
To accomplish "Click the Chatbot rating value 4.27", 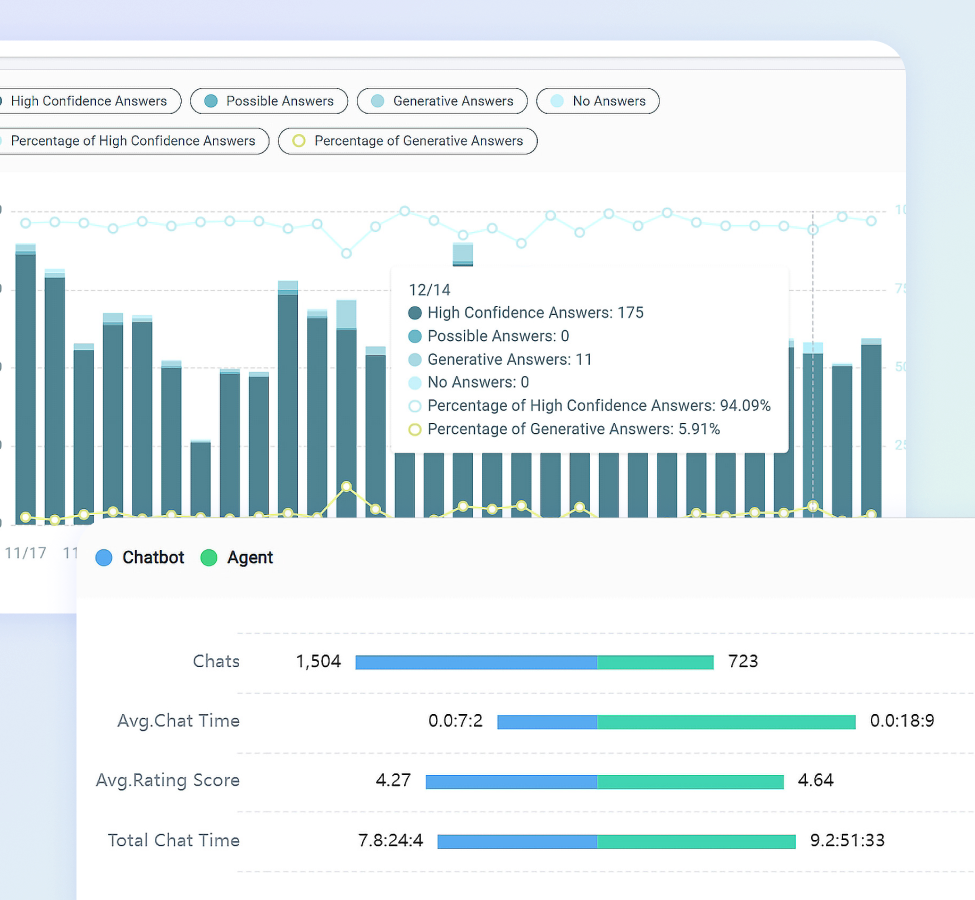I will [x=393, y=781].
